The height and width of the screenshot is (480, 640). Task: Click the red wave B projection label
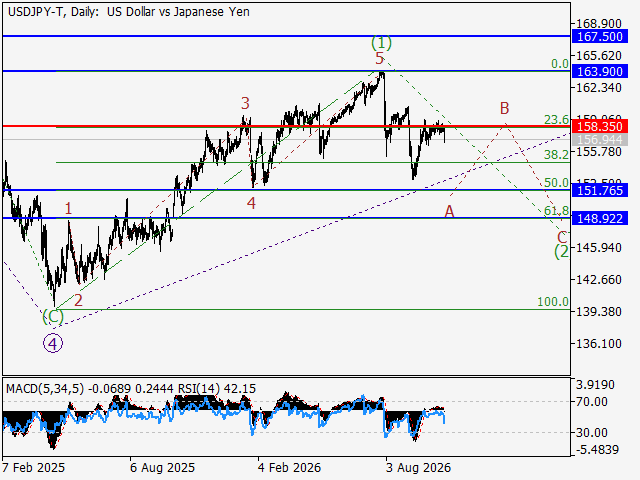pos(504,109)
